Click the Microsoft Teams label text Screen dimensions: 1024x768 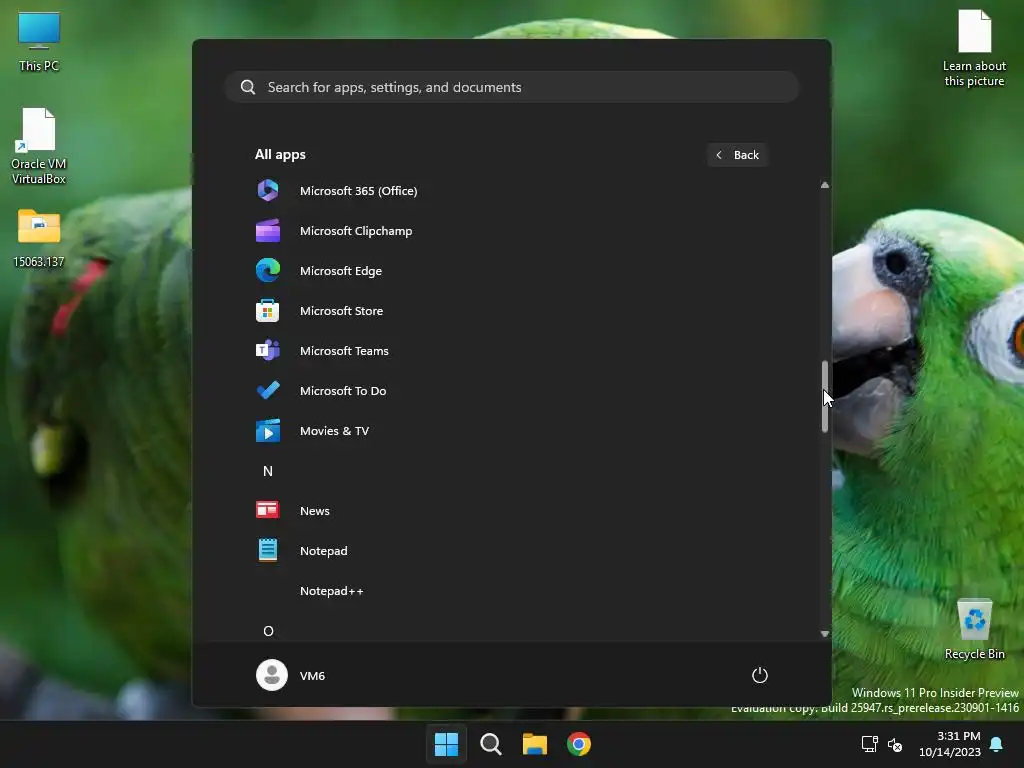[344, 351]
